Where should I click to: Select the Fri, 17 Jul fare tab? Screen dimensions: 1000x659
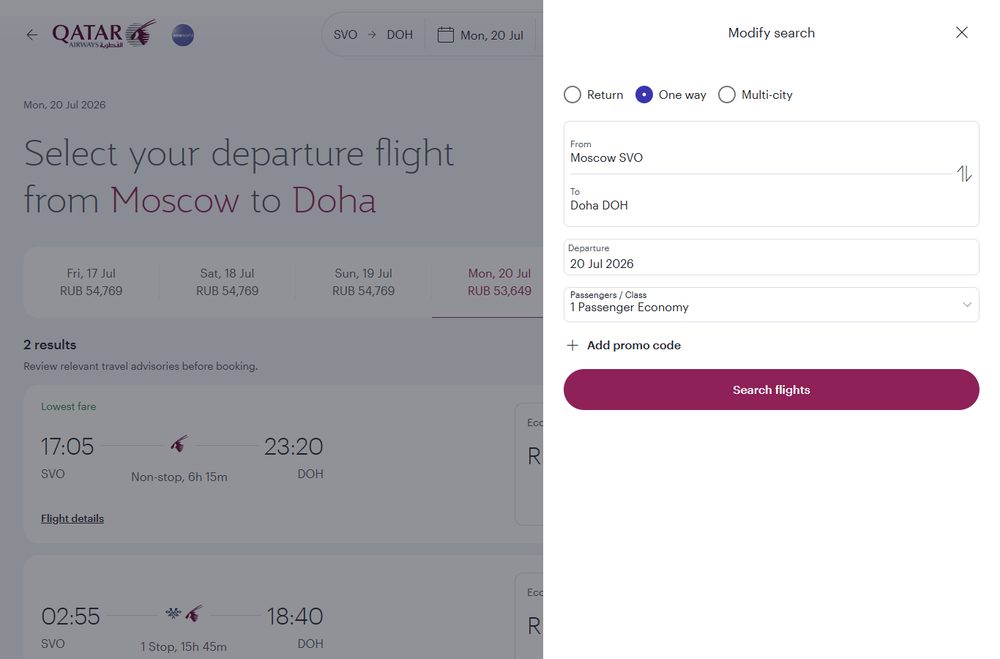(x=91, y=282)
